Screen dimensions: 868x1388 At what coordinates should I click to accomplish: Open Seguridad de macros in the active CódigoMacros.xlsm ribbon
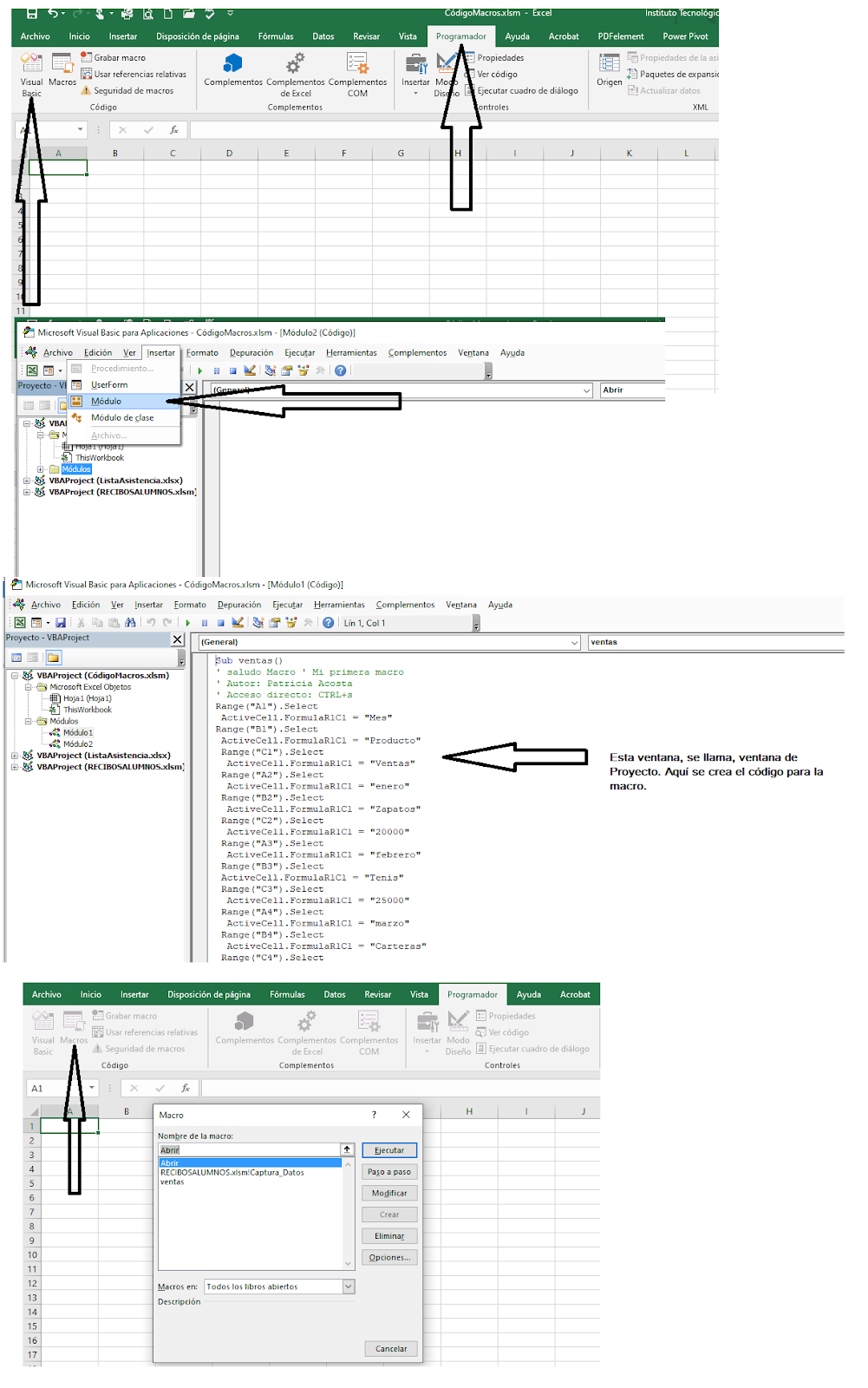click(x=127, y=90)
